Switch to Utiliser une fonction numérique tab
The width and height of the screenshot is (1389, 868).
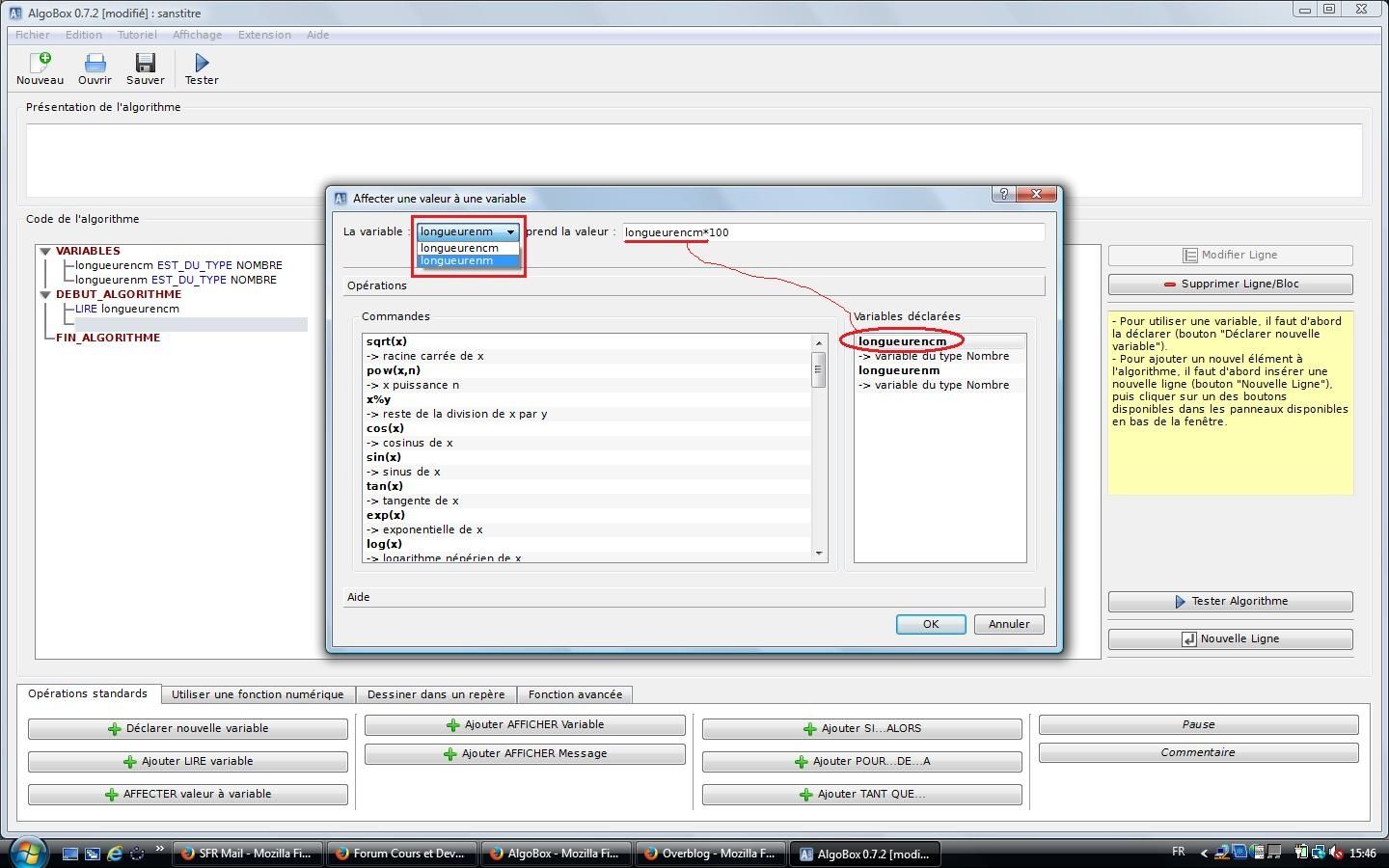pyautogui.click(x=258, y=694)
